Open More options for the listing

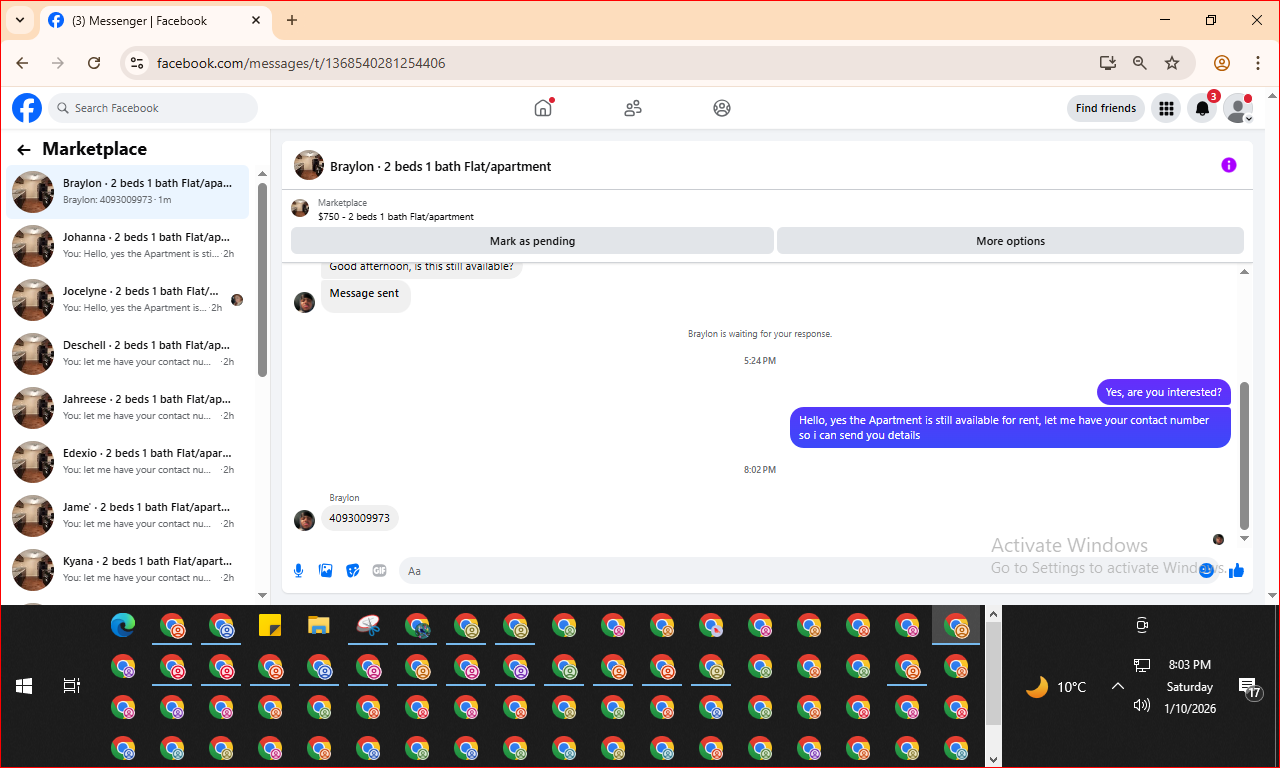(1010, 241)
